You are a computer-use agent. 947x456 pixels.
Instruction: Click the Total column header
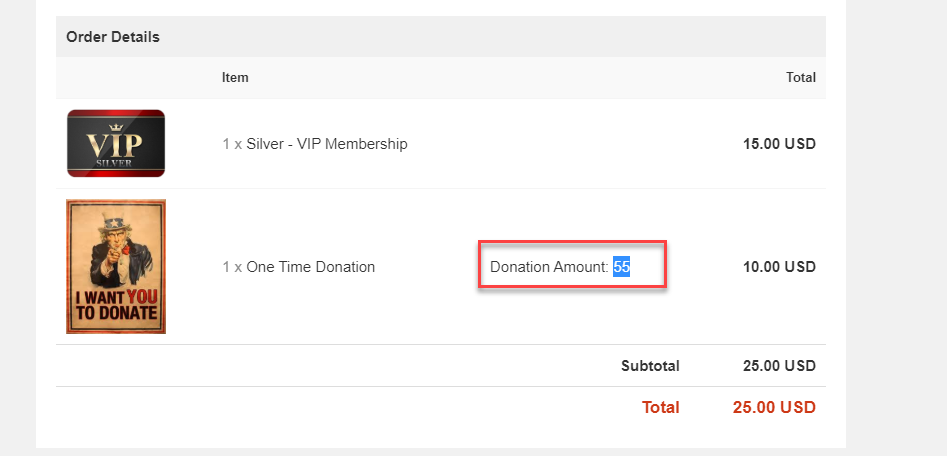point(801,78)
